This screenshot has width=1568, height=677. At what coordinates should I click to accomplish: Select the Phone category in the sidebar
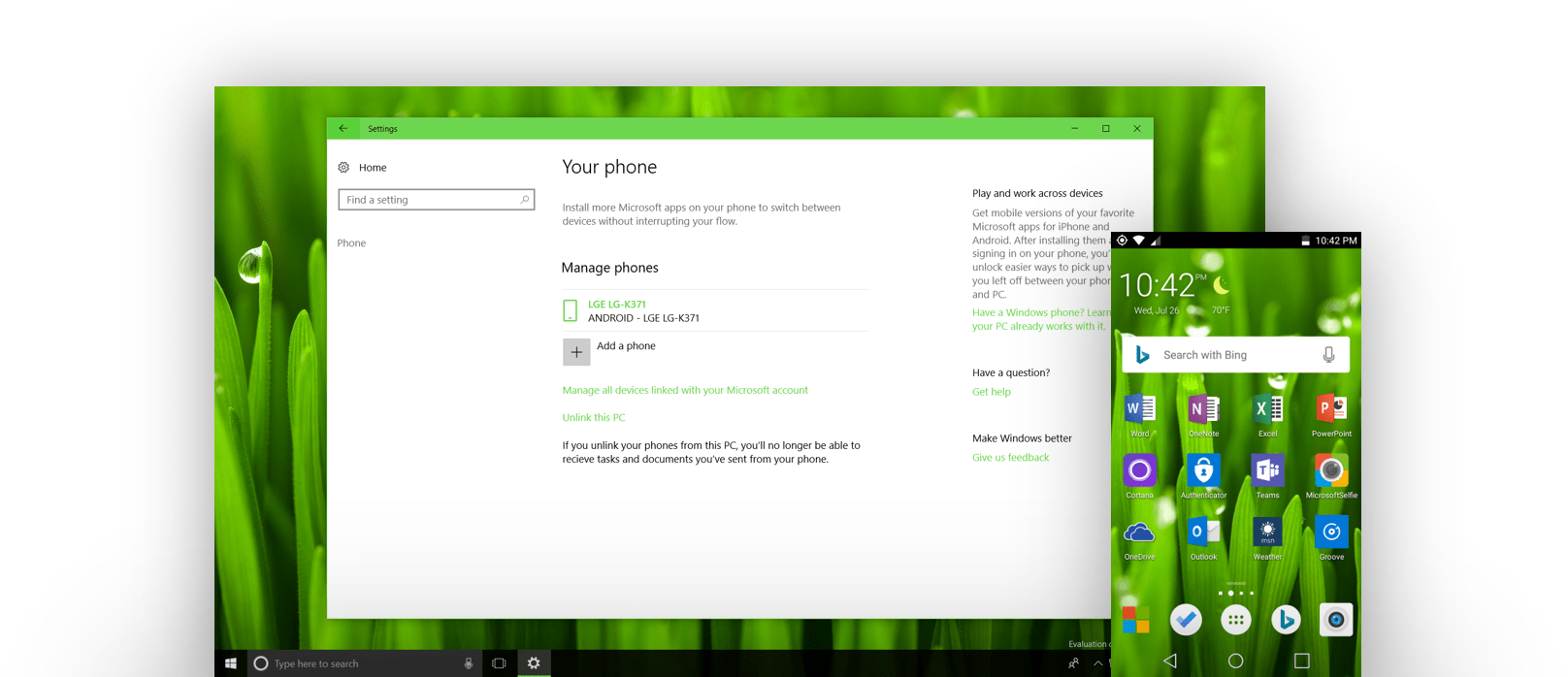tap(351, 243)
